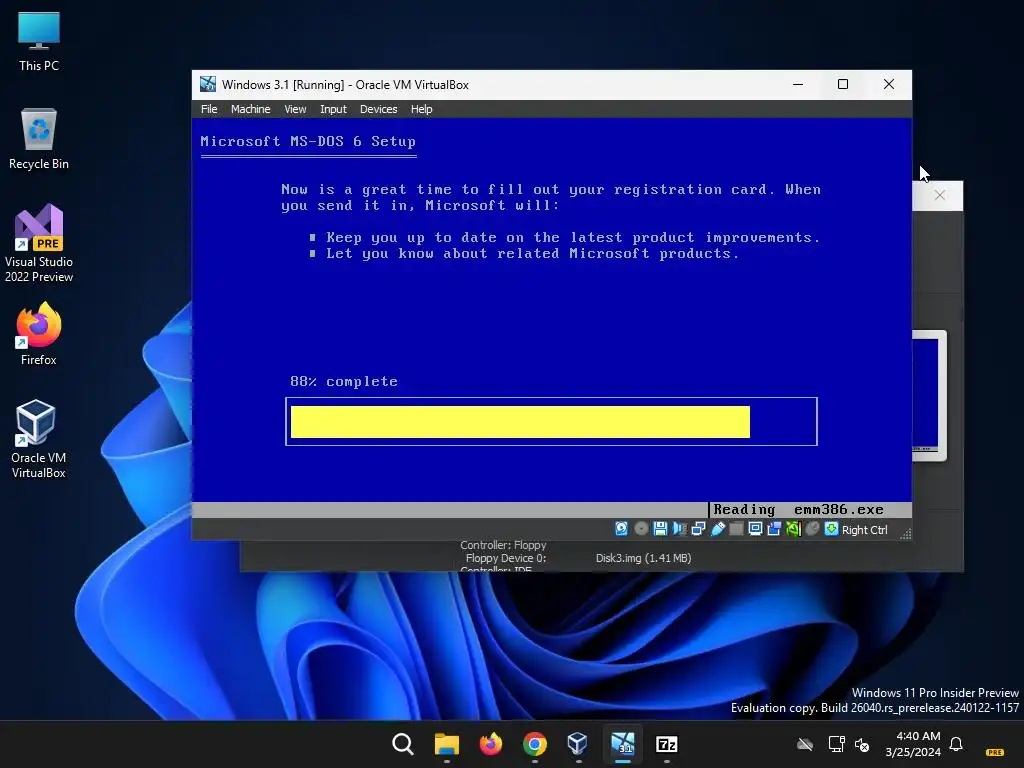This screenshot has width=1024, height=768.
Task: Open the Machine menu
Action: click(250, 109)
